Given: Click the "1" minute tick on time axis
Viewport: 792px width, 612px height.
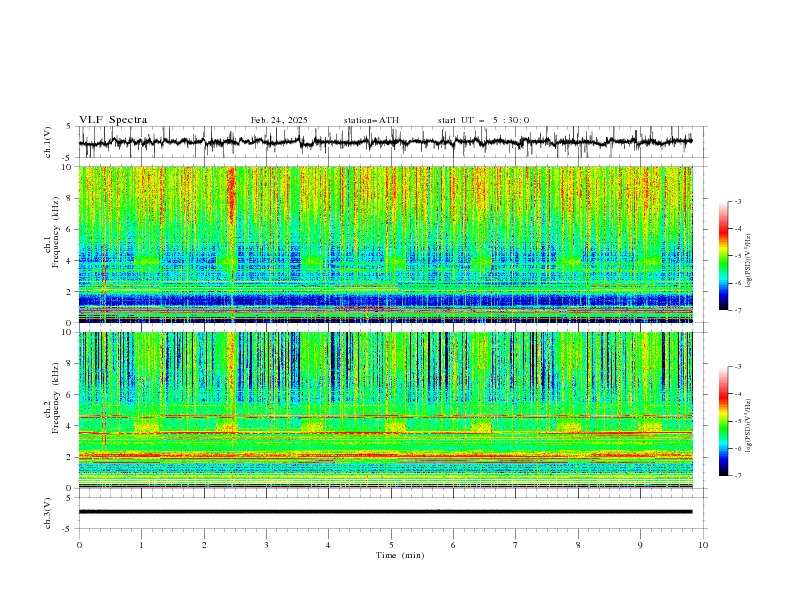Looking at the screenshot, I should point(141,545).
